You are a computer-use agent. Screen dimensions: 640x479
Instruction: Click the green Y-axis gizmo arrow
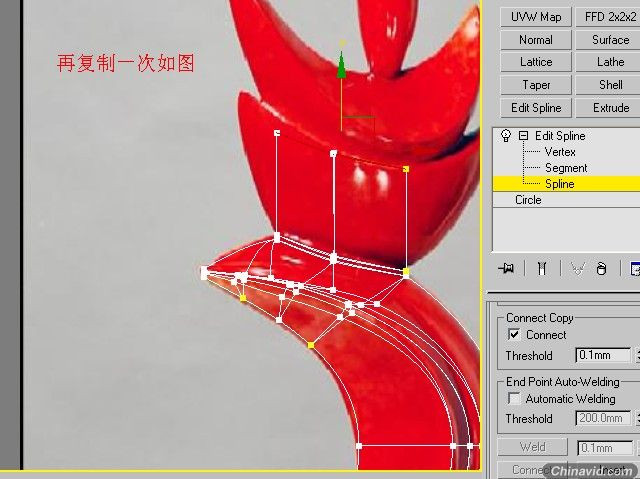[341, 67]
